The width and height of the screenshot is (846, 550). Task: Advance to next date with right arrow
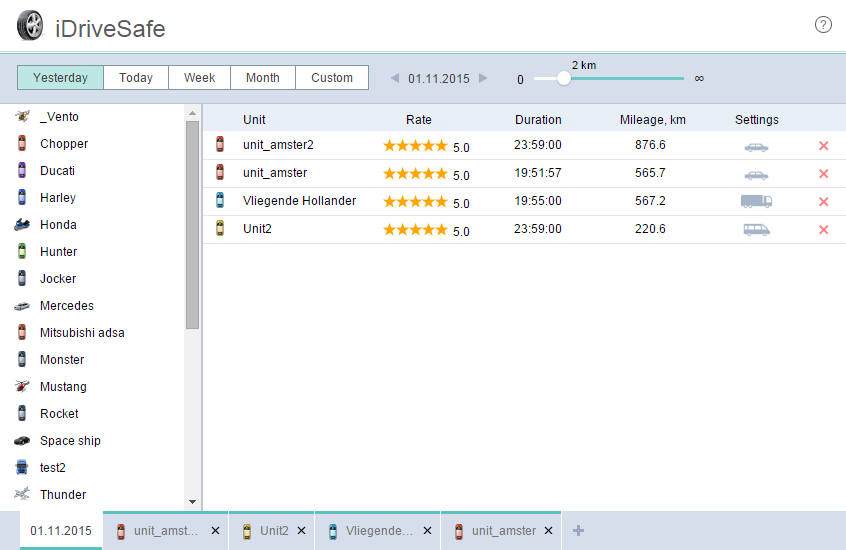[484, 78]
